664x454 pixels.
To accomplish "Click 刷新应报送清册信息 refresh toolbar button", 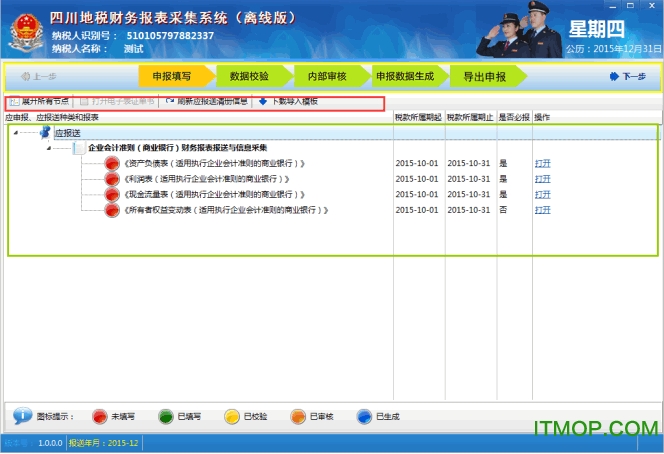I will (206, 102).
